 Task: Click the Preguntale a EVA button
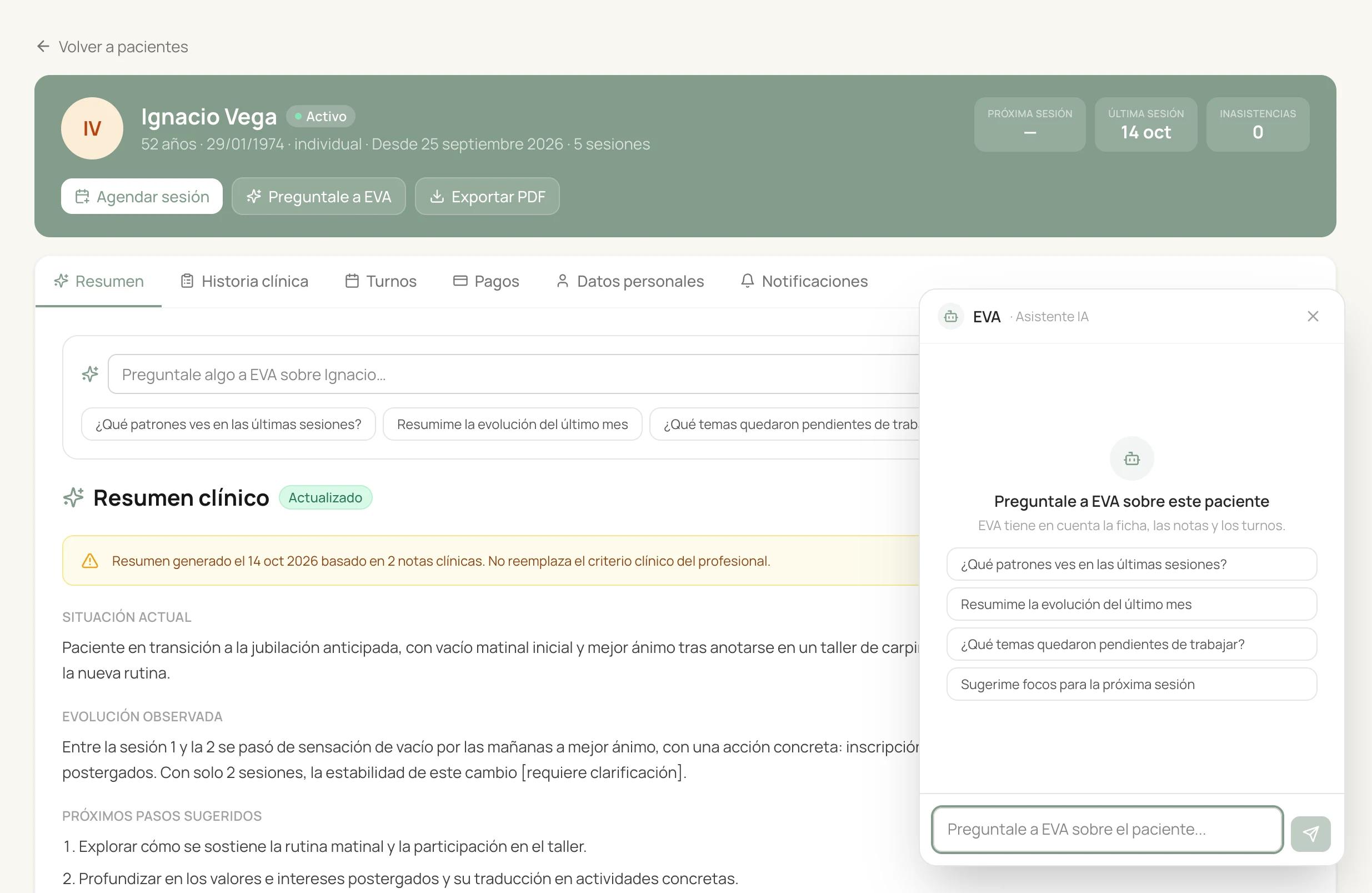point(319,196)
